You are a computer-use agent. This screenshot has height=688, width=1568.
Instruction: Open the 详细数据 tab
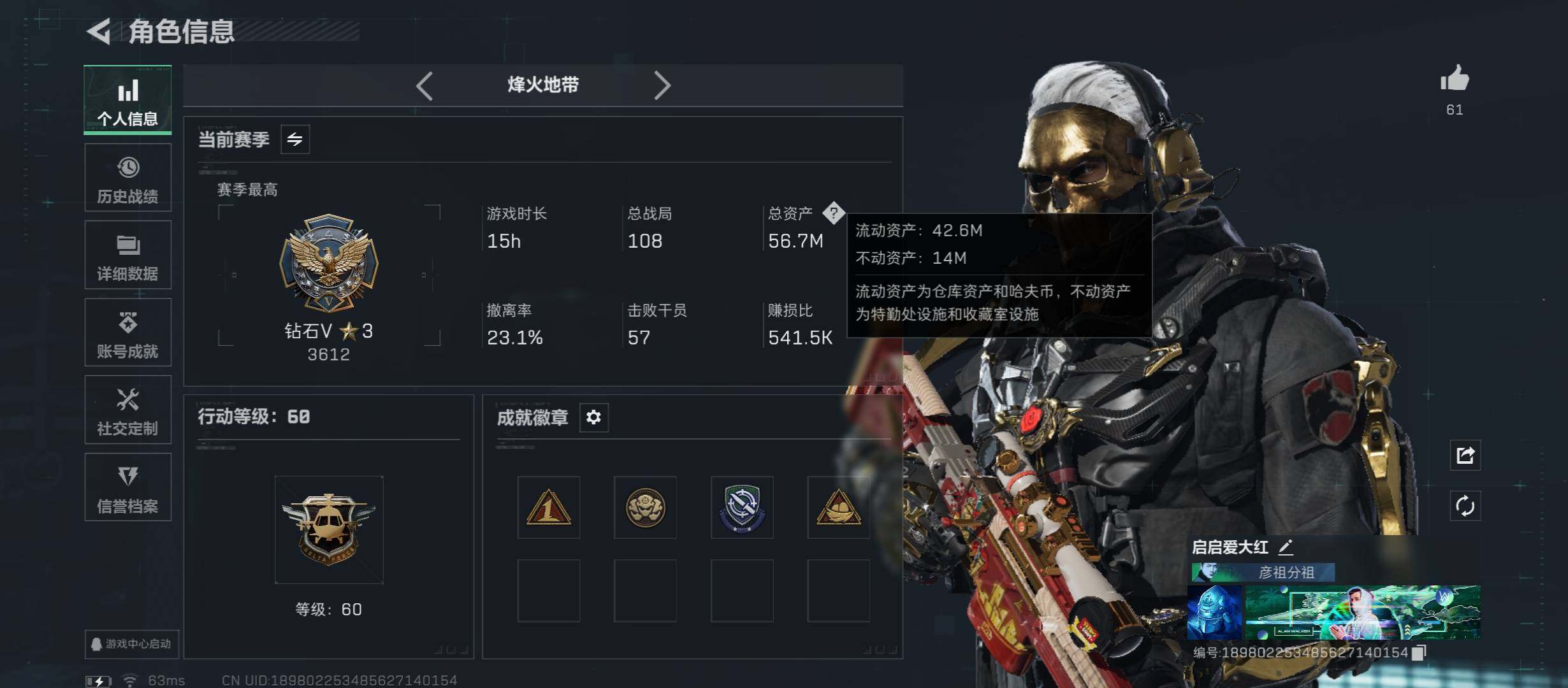[x=127, y=255]
